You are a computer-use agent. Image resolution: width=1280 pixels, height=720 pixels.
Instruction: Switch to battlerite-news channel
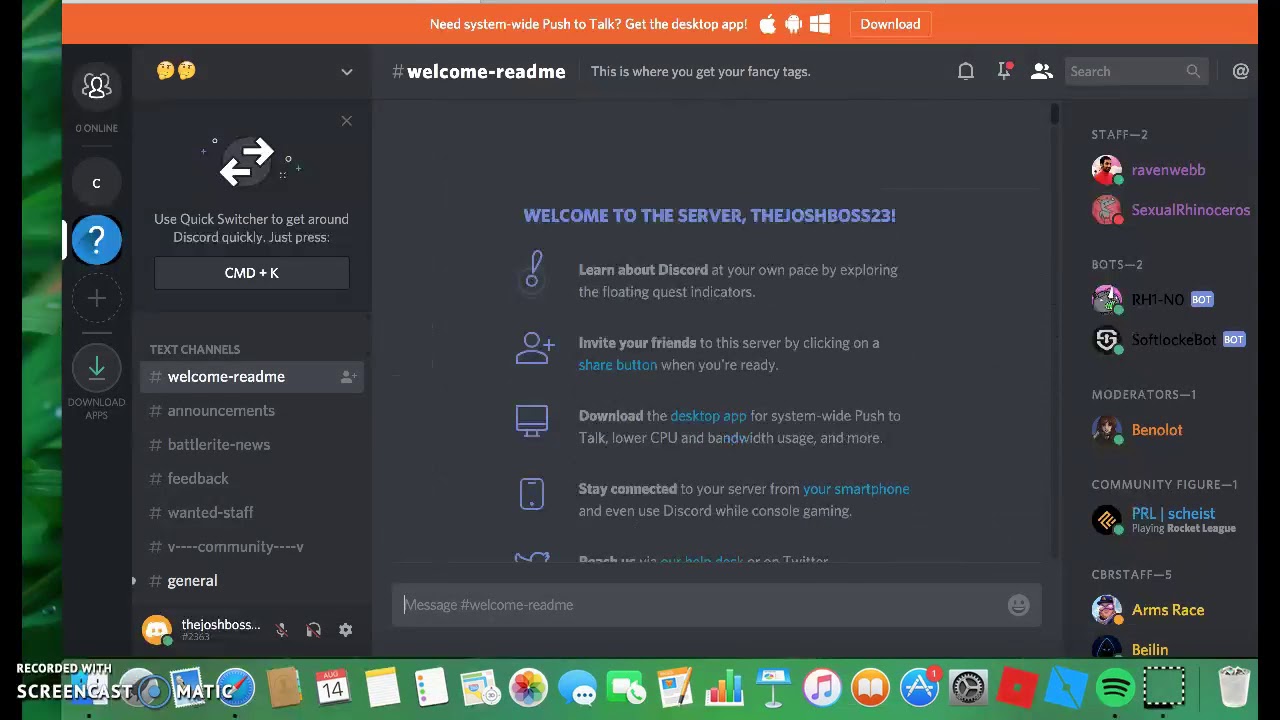251,445
